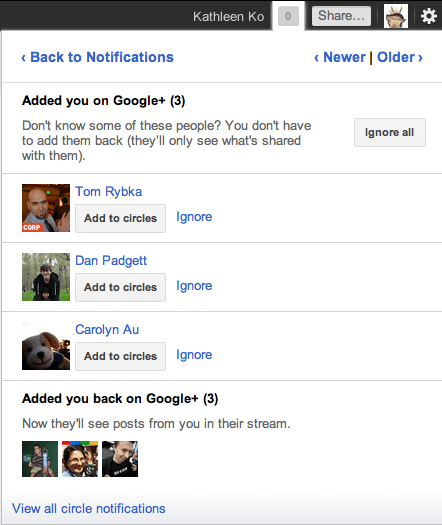442x525 pixels.
Task: Open Carolyn Au's teddy bear profile photo
Action: [x=46, y=346]
